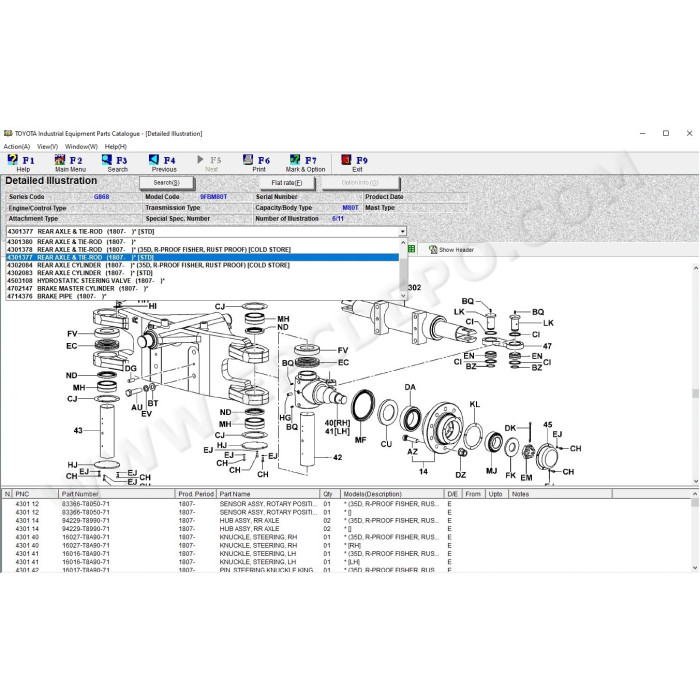The image size is (700, 700).
Task: Click parts list scrollbar down arrow
Action: 695,568
